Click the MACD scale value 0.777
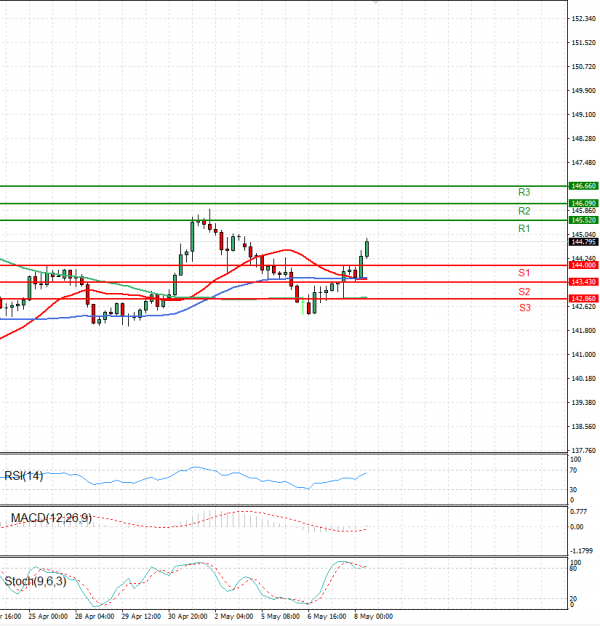Image resolution: width=600 pixels, height=626 pixels. [578, 512]
